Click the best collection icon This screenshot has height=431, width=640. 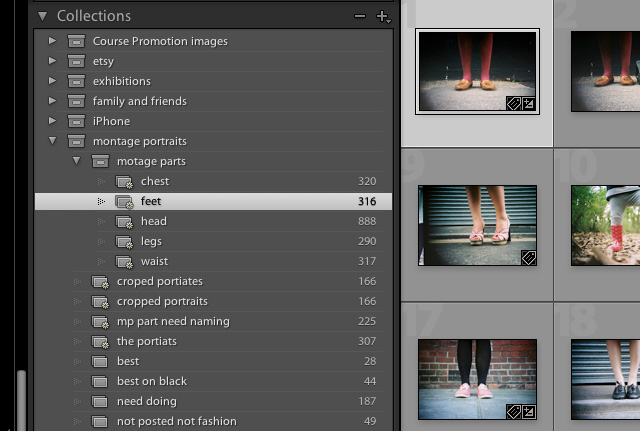100,361
